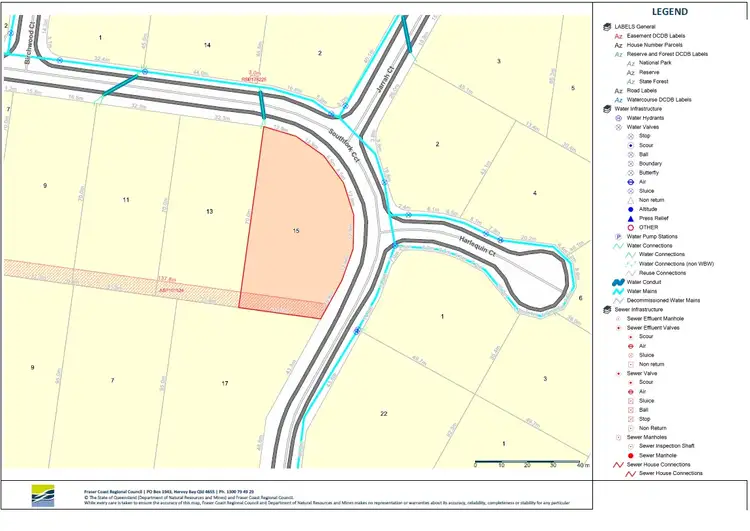Click lot 22 on the map
This screenshot has width=750, height=531.
383,413
